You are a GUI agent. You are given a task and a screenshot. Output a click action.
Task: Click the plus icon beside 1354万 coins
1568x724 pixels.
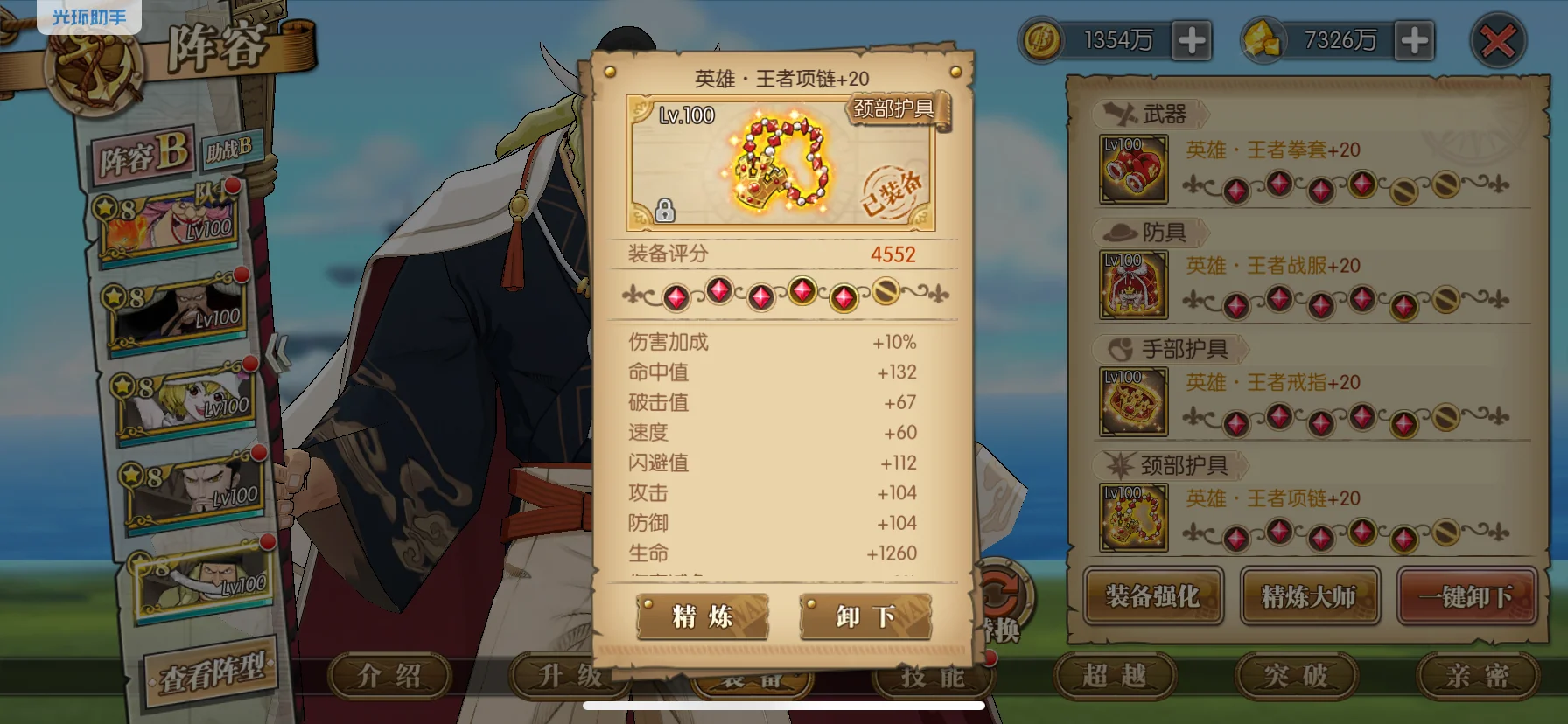1192,40
